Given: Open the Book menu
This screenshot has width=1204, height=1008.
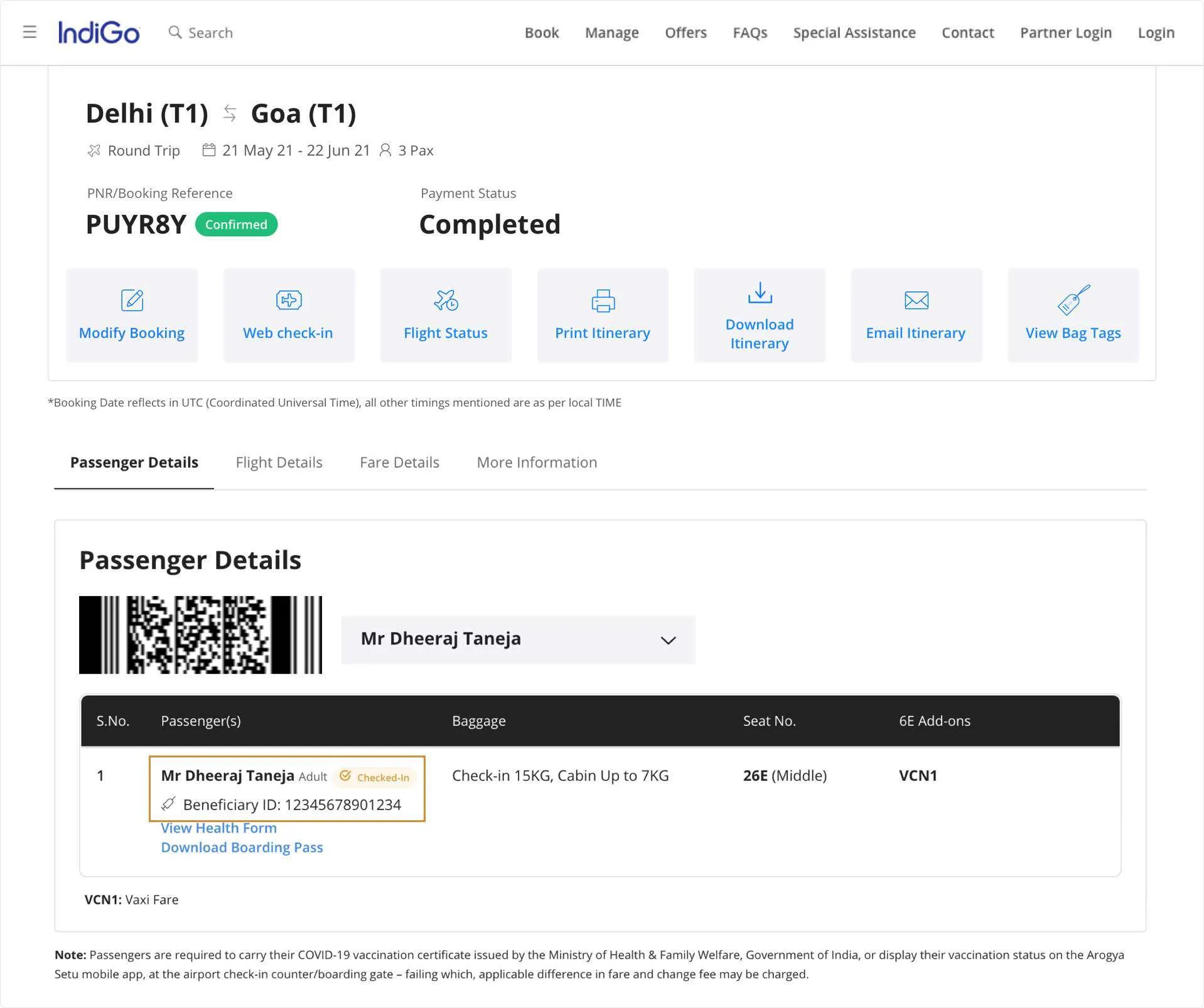Looking at the screenshot, I should coord(542,33).
